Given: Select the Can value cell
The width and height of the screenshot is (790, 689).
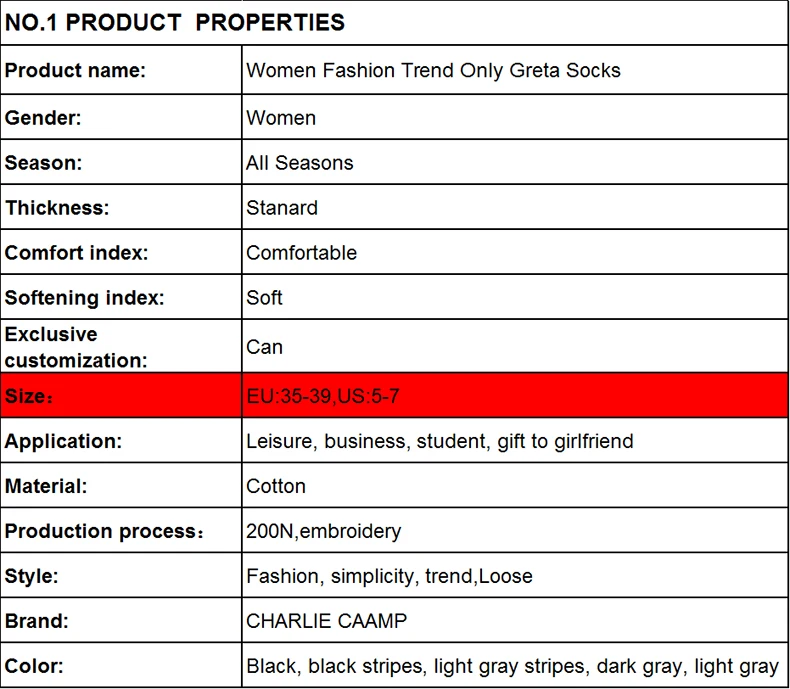Looking at the screenshot, I should [x=515, y=347].
